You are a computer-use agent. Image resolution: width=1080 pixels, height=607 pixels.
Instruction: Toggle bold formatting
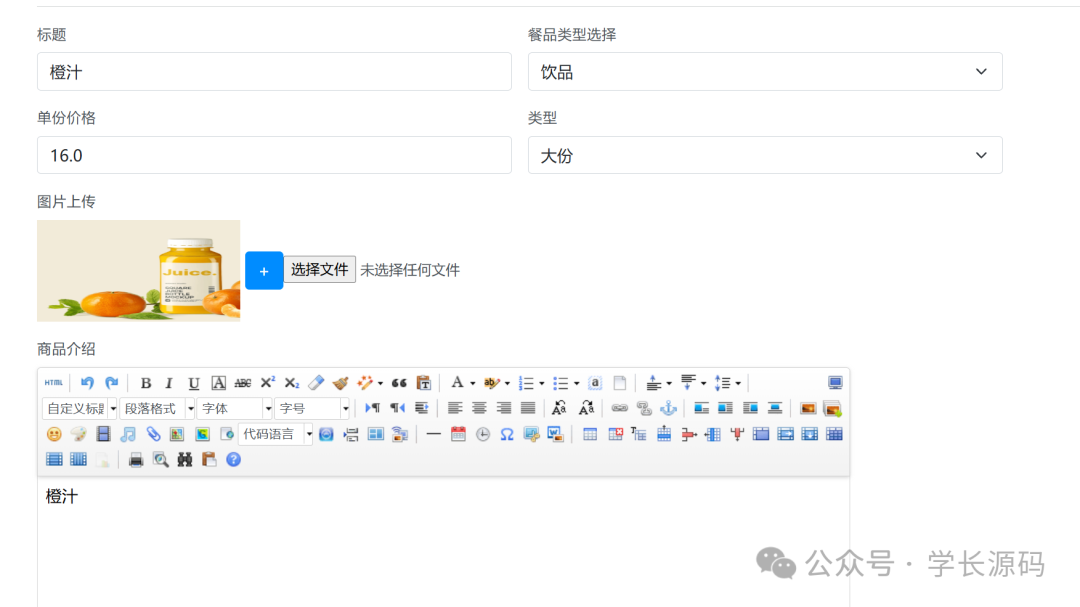pyautogui.click(x=145, y=382)
